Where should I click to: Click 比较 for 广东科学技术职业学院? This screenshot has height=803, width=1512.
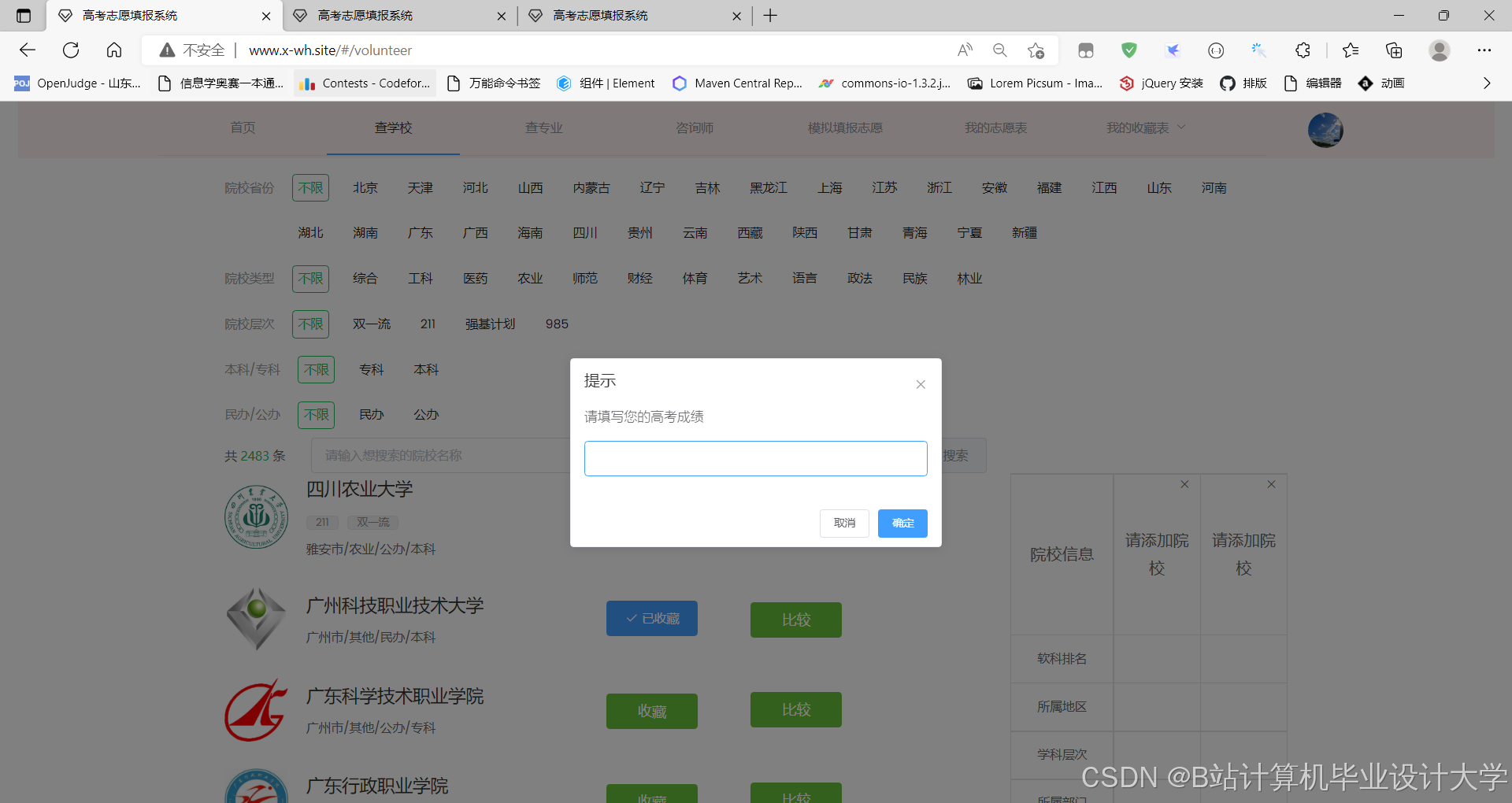coord(796,709)
